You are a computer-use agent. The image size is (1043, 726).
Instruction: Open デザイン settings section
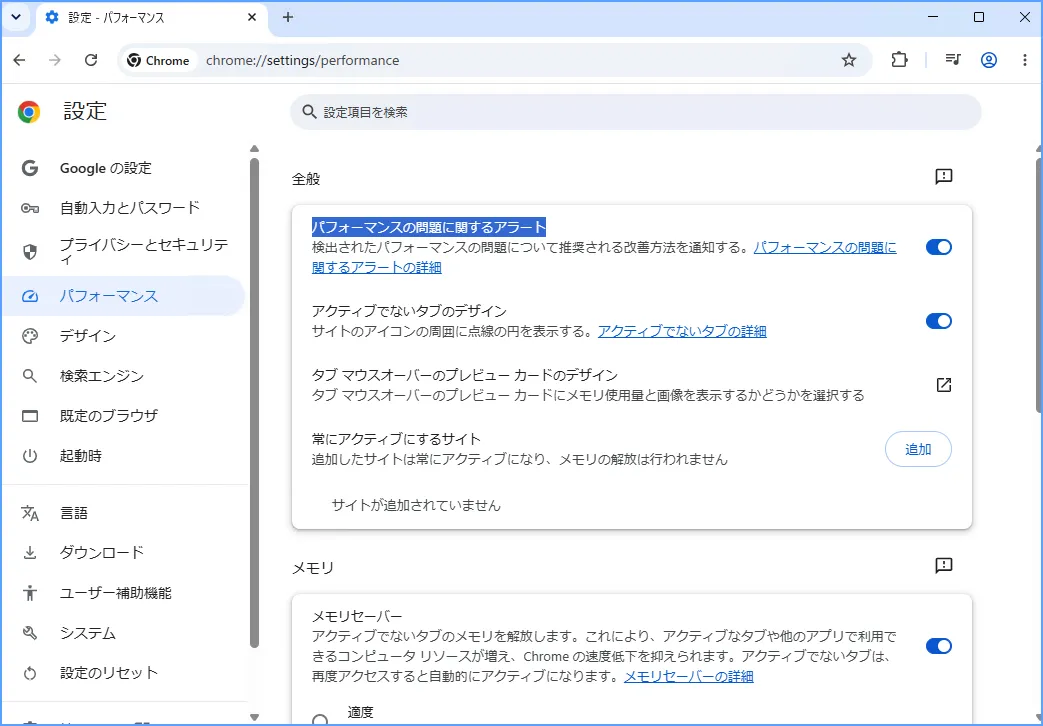[x=124, y=336]
